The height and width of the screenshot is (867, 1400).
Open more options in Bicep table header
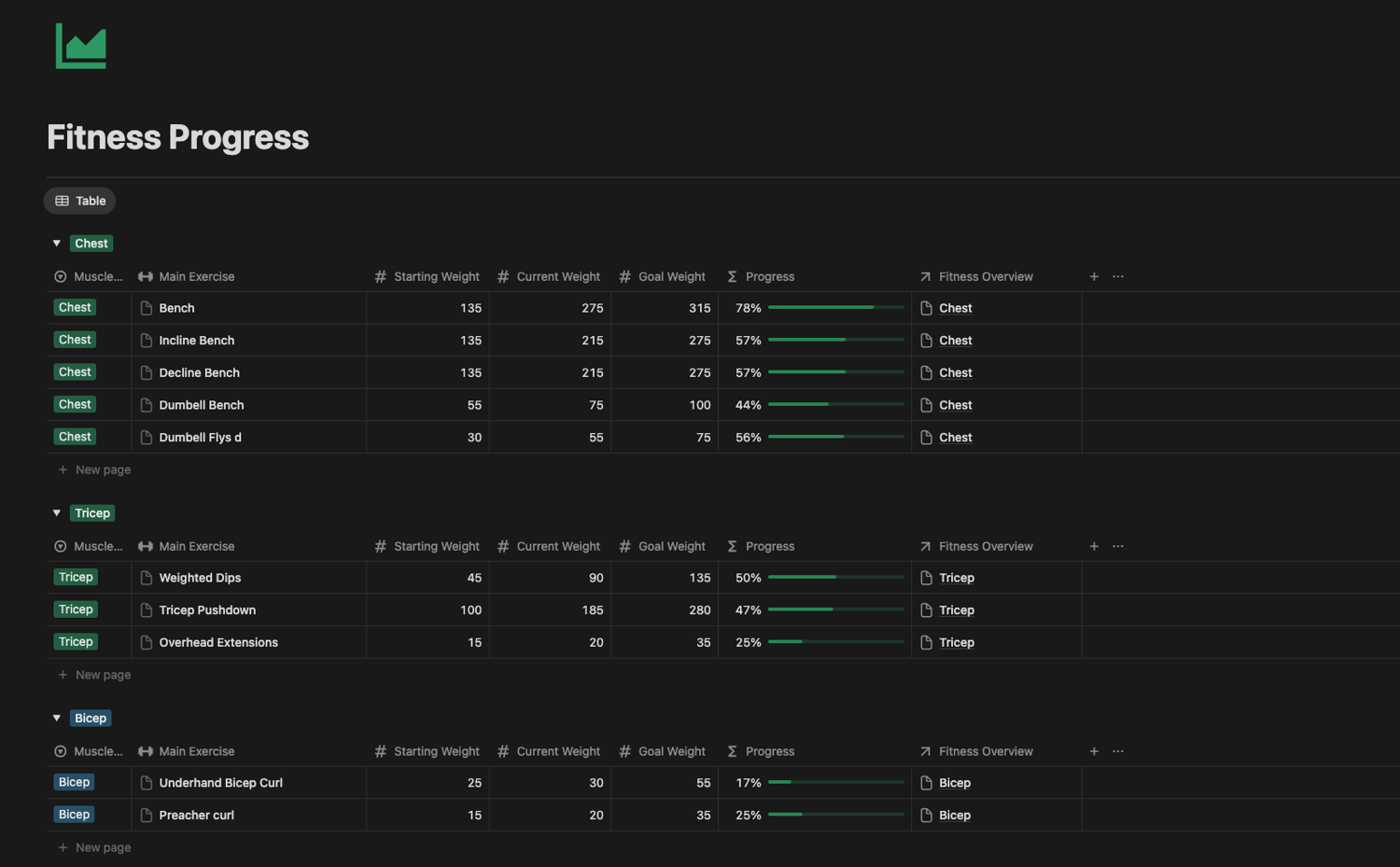coord(1118,751)
